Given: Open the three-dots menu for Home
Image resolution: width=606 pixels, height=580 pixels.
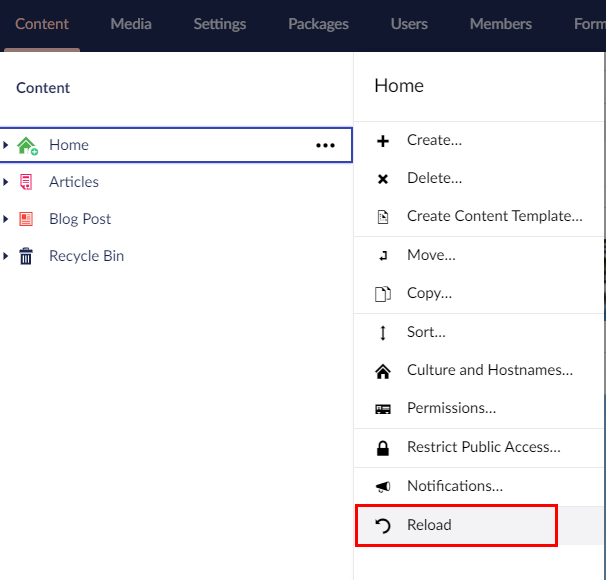Looking at the screenshot, I should click(325, 145).
